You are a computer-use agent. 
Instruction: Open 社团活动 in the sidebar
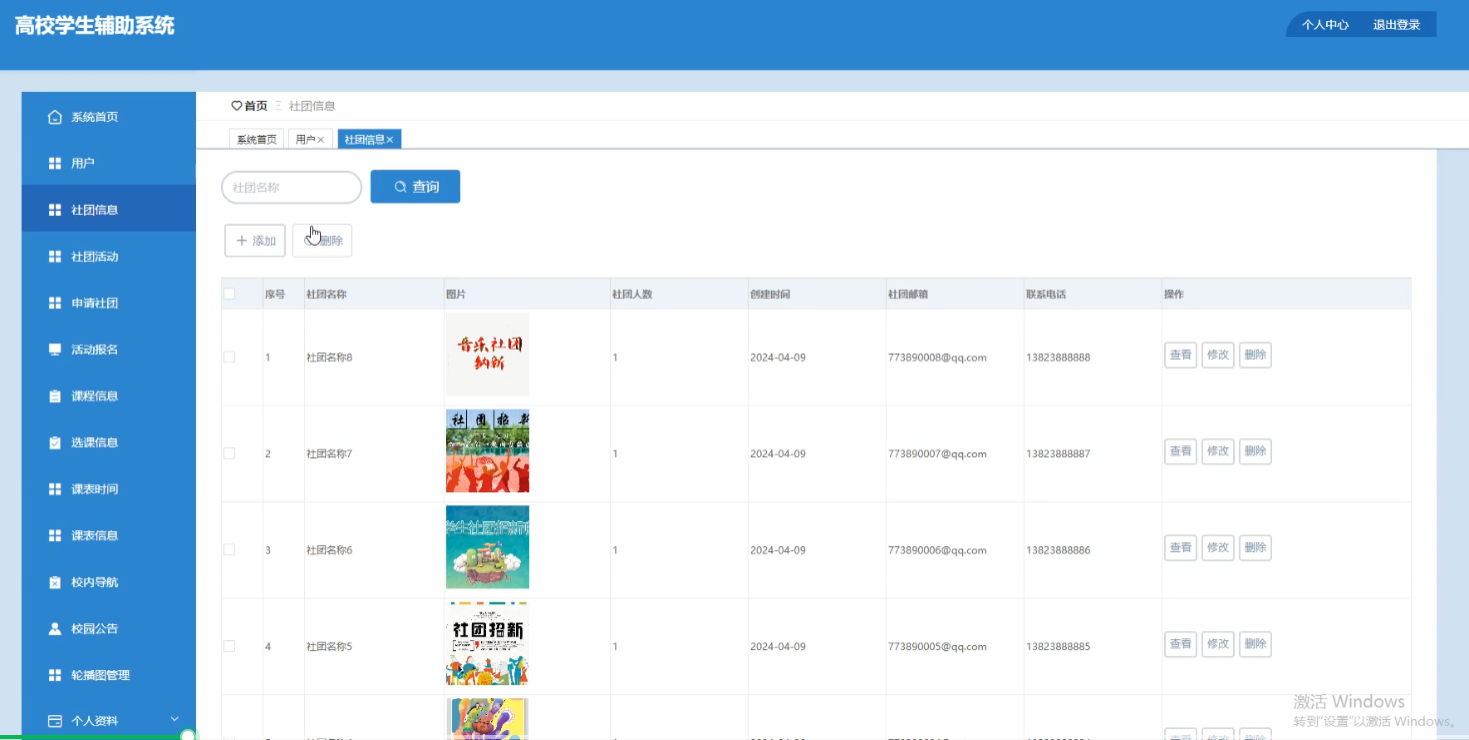[109, 257]
